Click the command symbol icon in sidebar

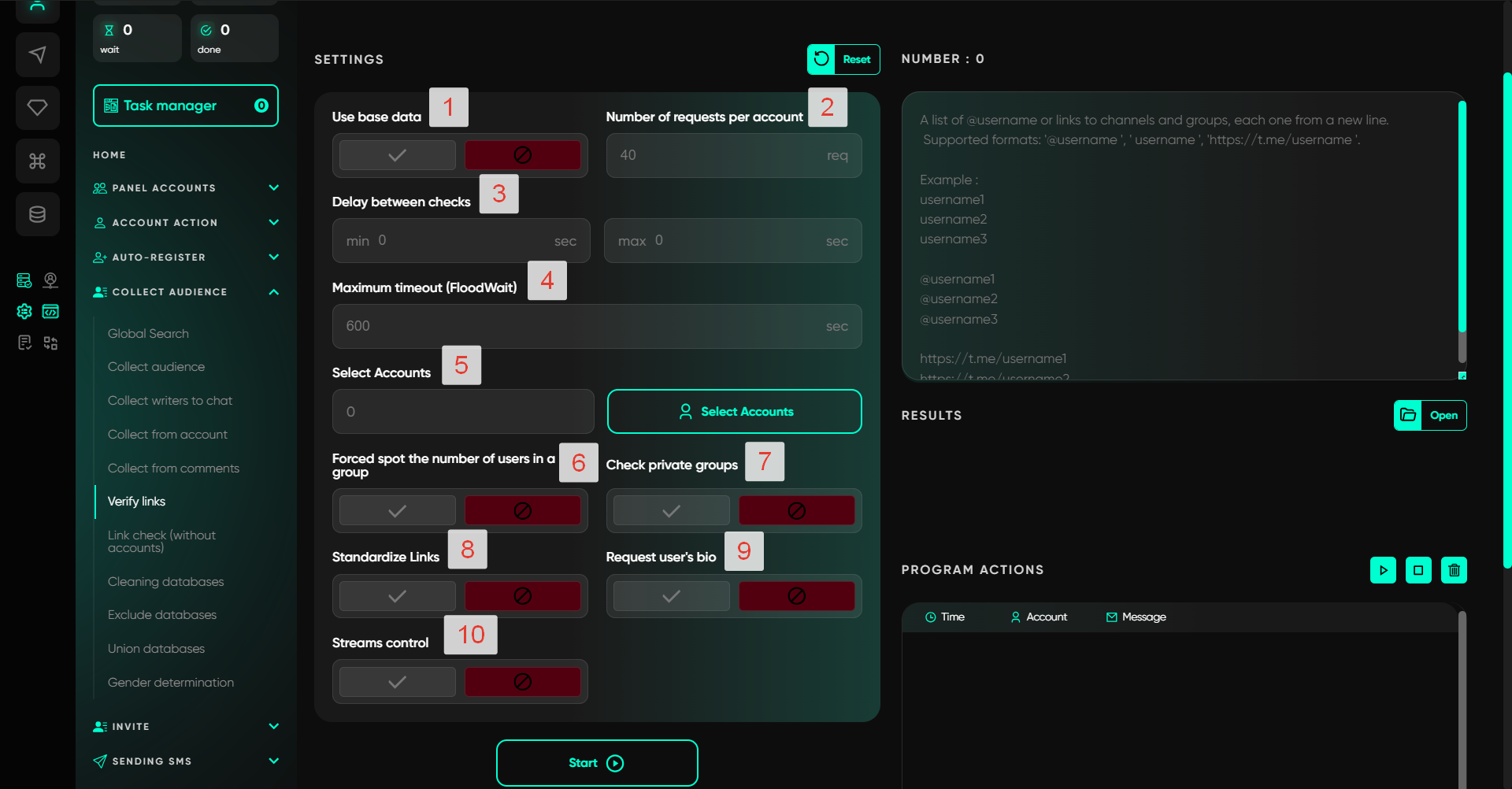37,161
